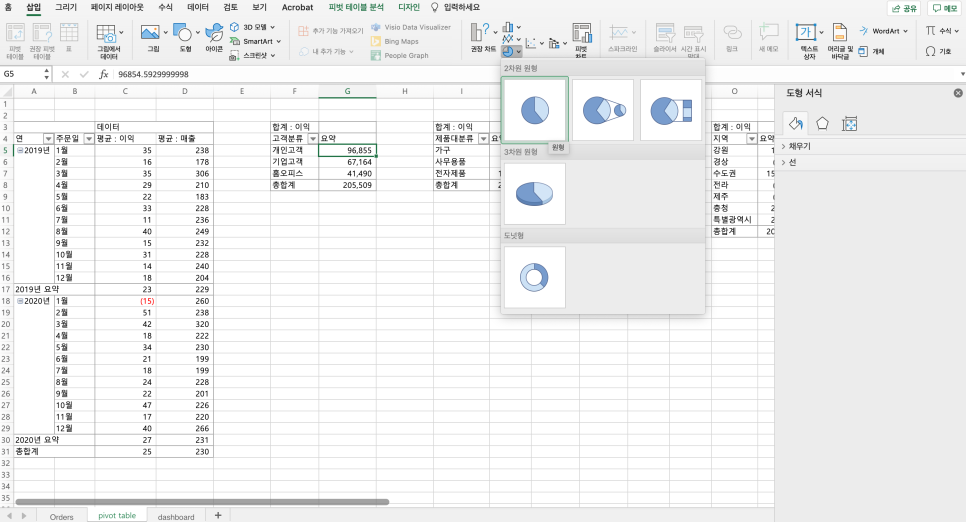Viewport: 966px width, 522px height.
Task: Close the 도형 서식 pane
Action: click(958, 93)
